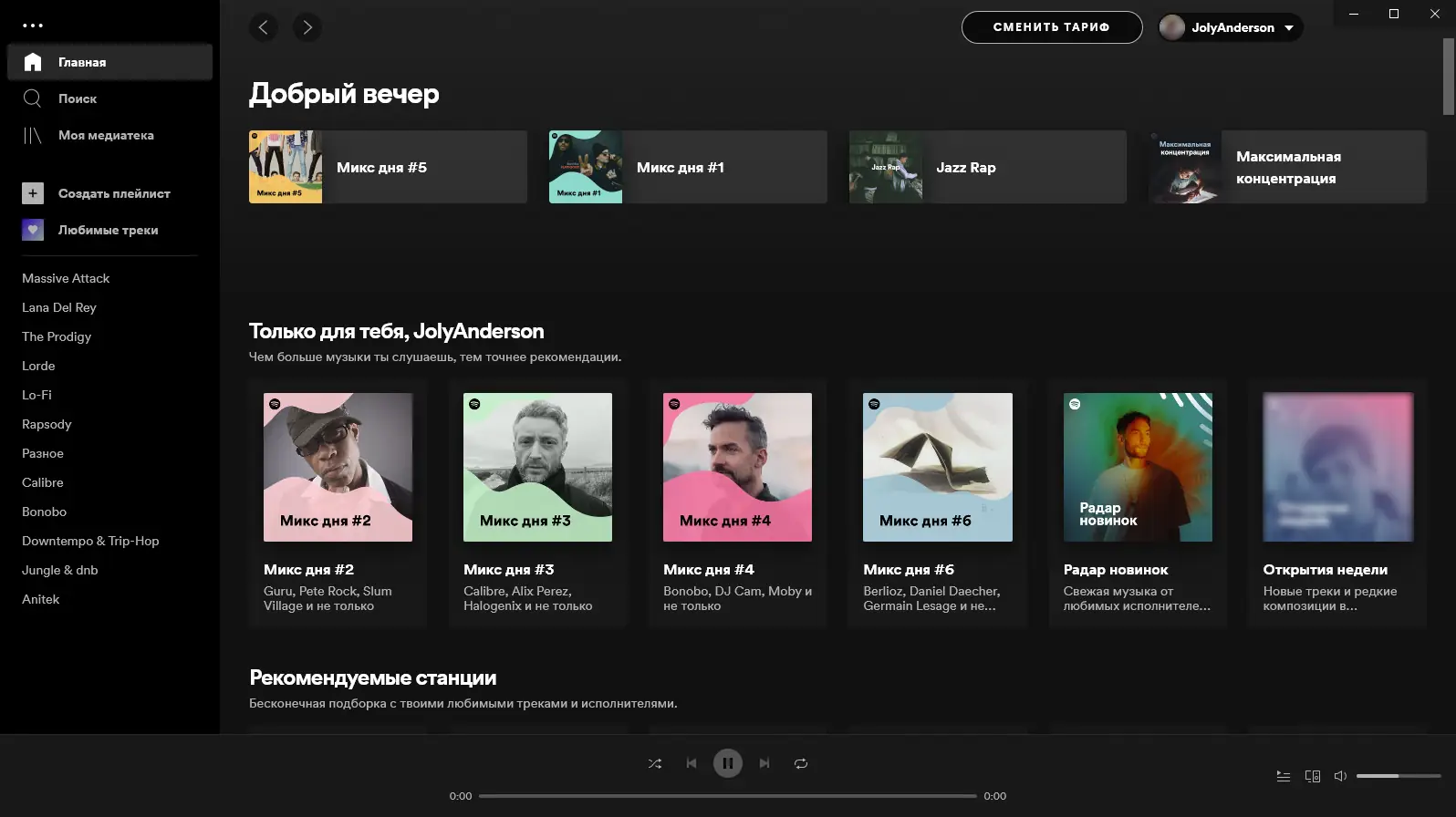Maximize the Spotify window
This screenshot has height=817, width=1456.
click(1394, 14)
